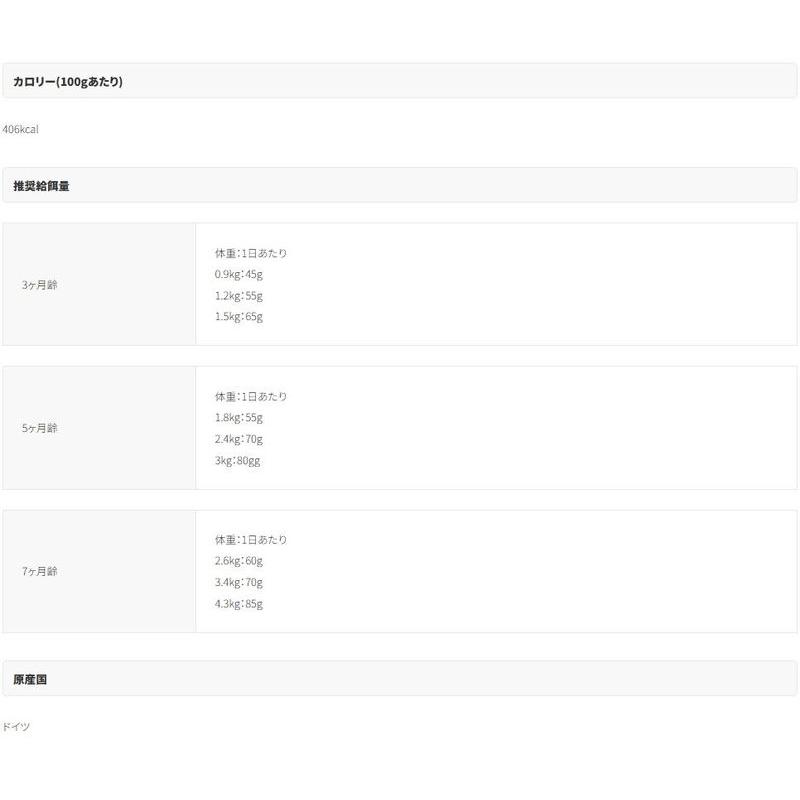Click the カロリー(100gあたり) heading
The image size is (800, 800).
[68, 82]
